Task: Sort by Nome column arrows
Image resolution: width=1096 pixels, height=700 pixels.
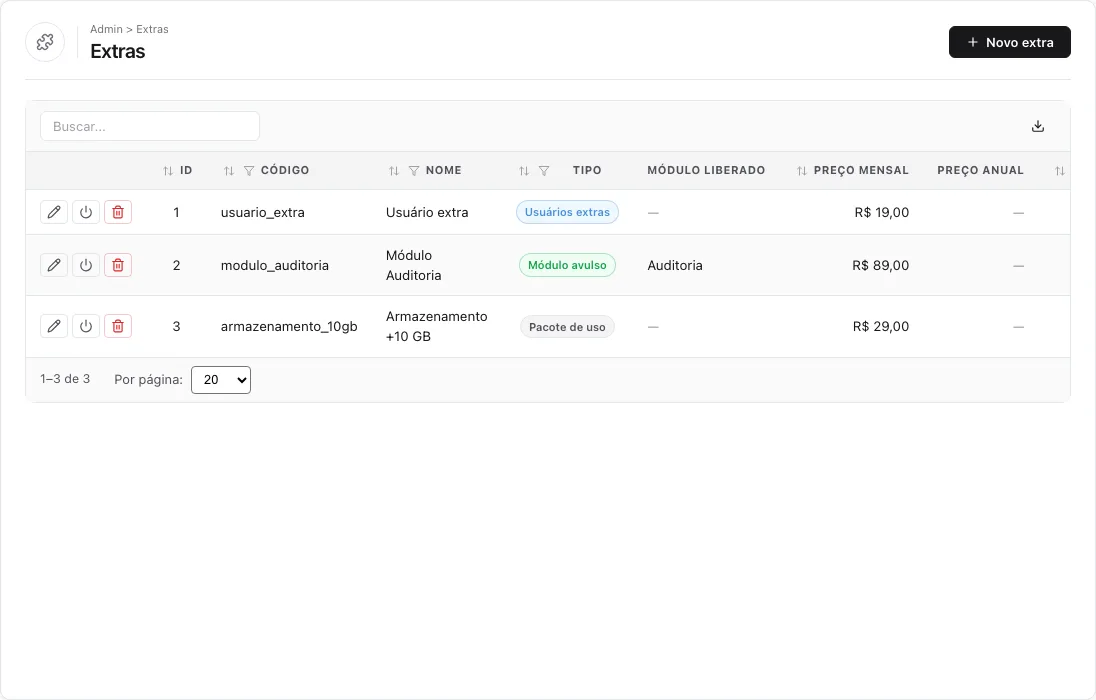Action: tap(394, 171)
